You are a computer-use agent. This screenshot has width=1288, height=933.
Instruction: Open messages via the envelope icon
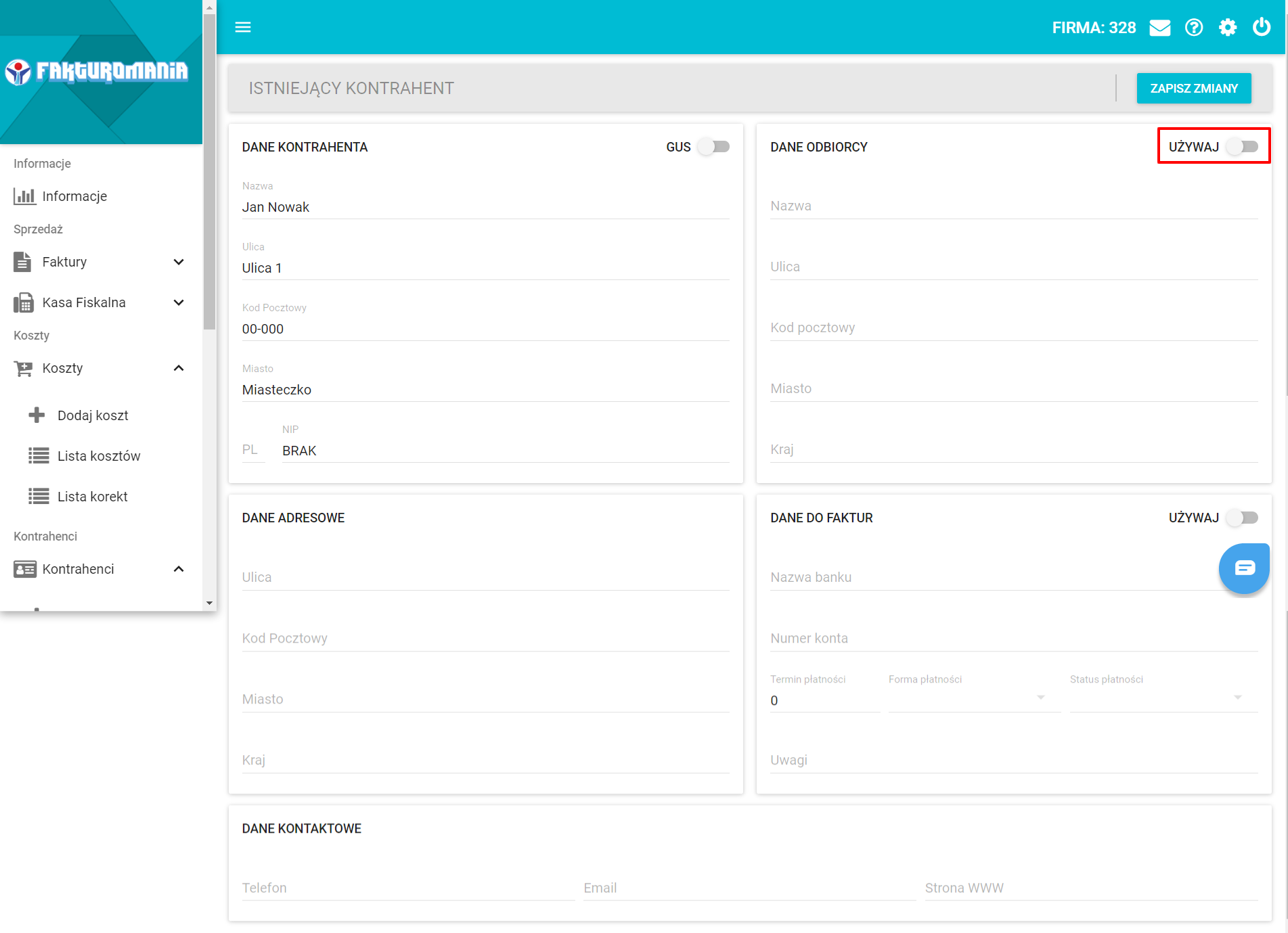[x=1160, y=28]
